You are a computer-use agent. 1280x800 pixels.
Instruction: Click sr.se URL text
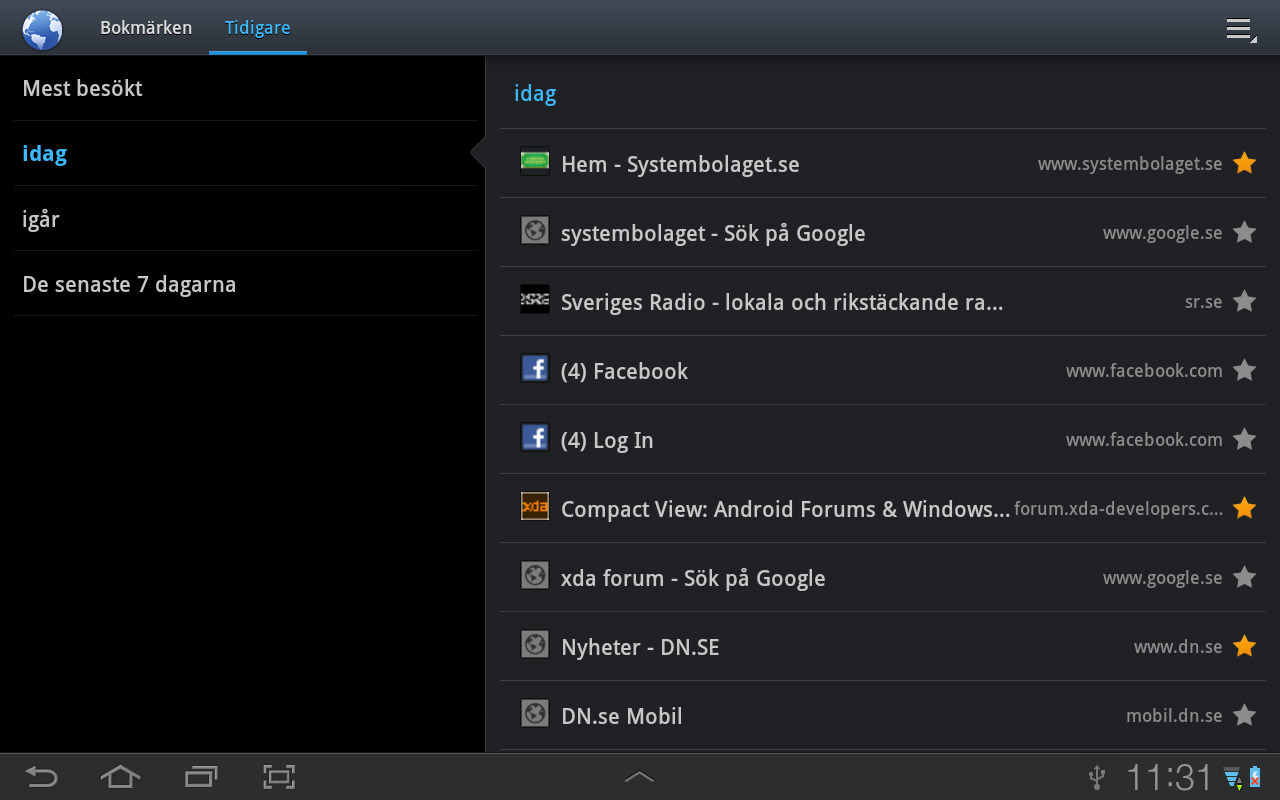1204,301
